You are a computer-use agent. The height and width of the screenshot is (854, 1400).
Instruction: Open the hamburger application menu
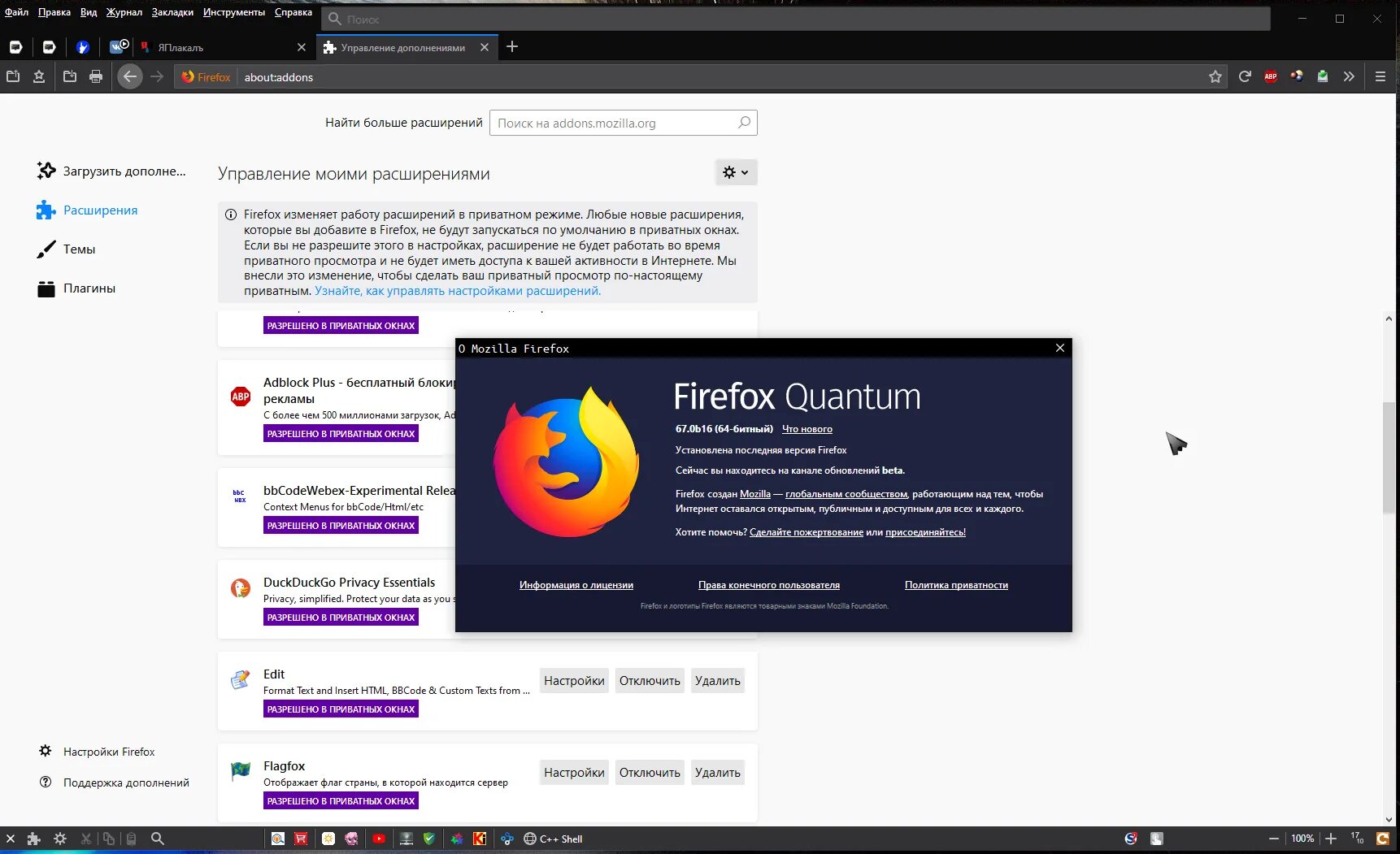(x=1380, y=76)
